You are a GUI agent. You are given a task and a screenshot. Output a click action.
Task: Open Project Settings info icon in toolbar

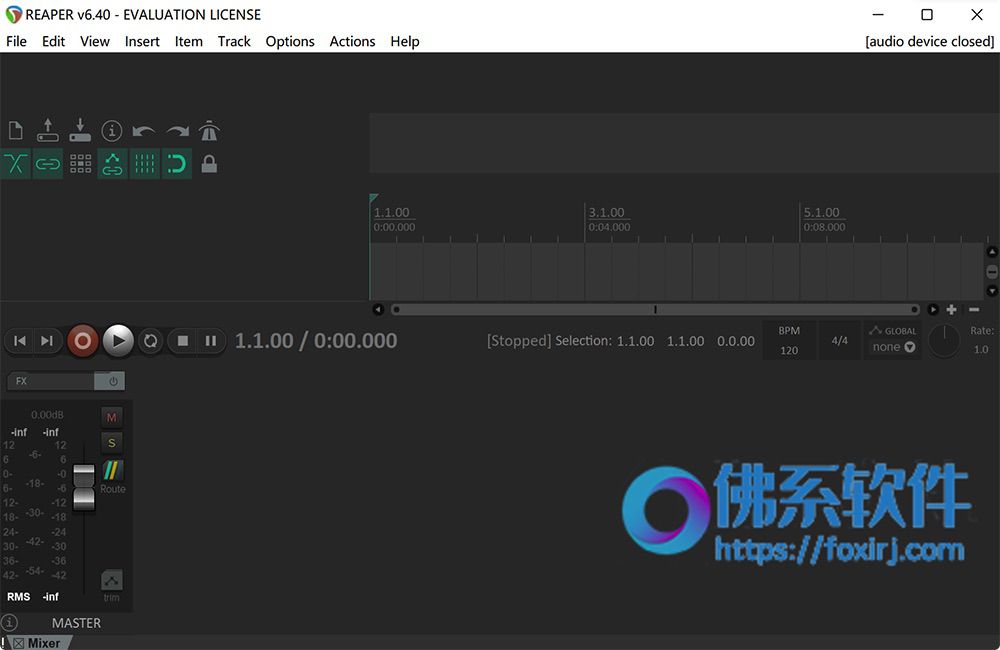(112, 131)
